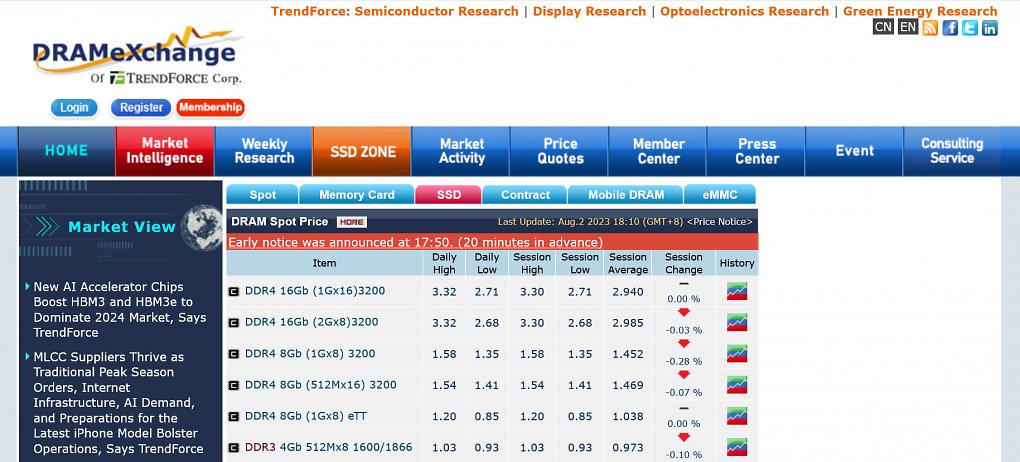Click session change -0.28 % value

click(684, 361)
